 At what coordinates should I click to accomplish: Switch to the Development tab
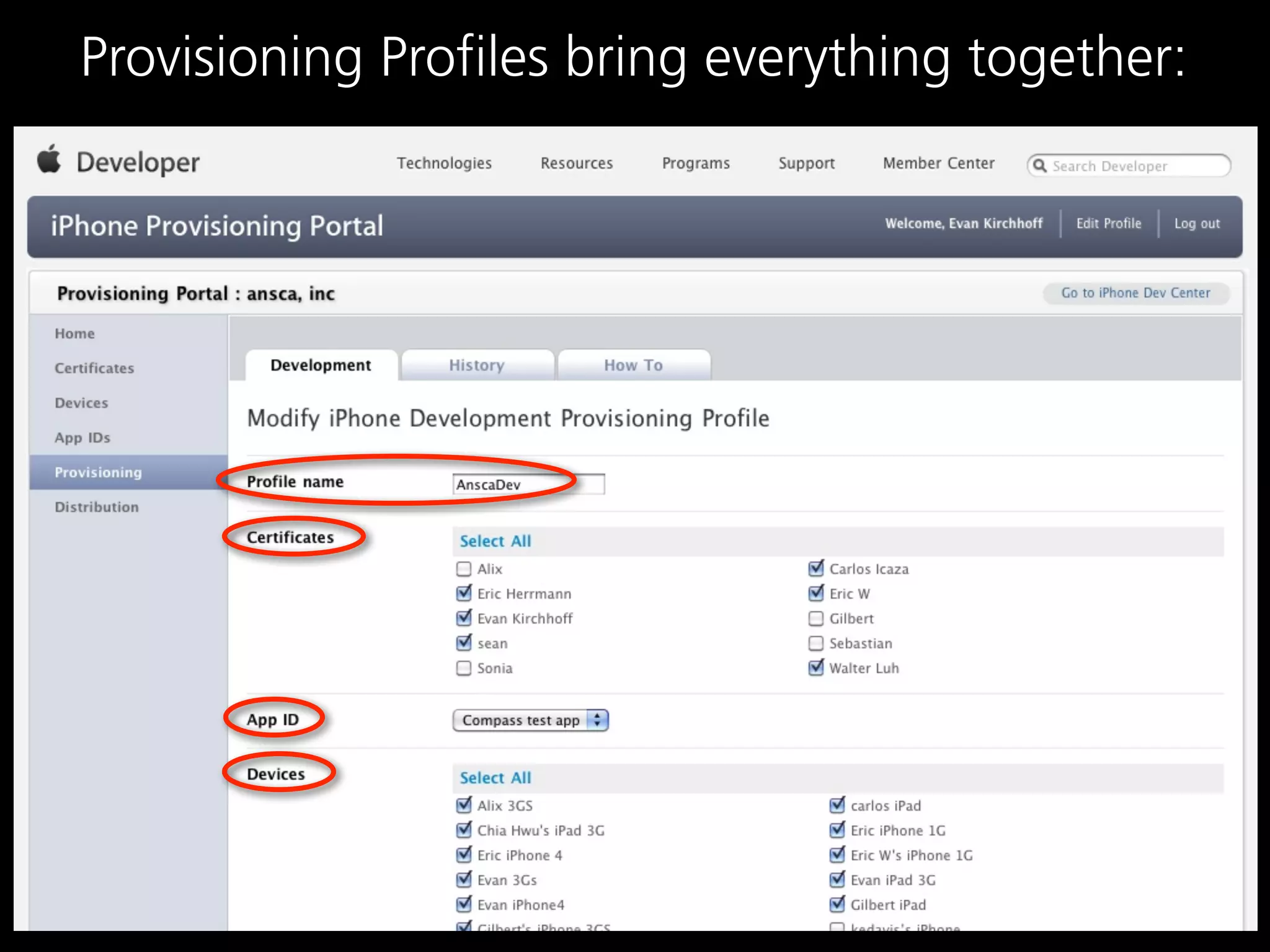pos(321,365)
